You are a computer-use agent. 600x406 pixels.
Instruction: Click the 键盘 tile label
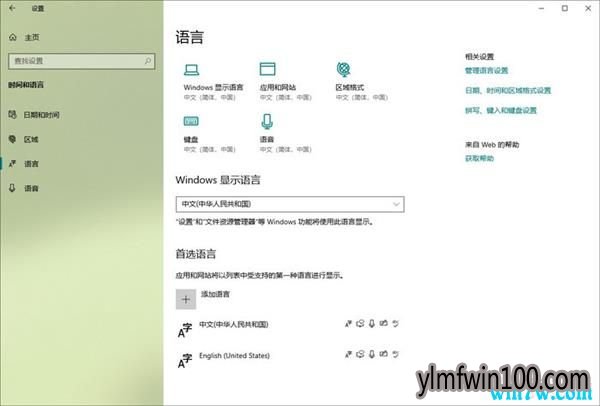click(x=191, y=139)
